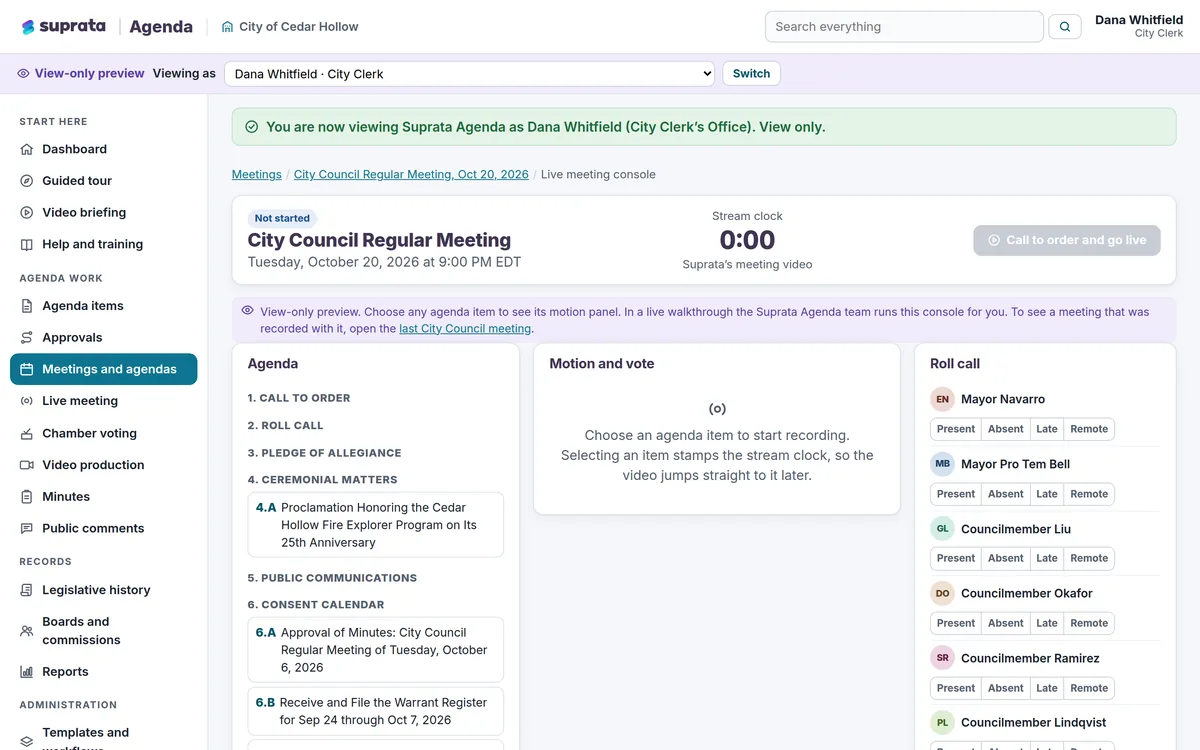Mark Councilmember Liu as Remote

click(x=1089, y=558)
